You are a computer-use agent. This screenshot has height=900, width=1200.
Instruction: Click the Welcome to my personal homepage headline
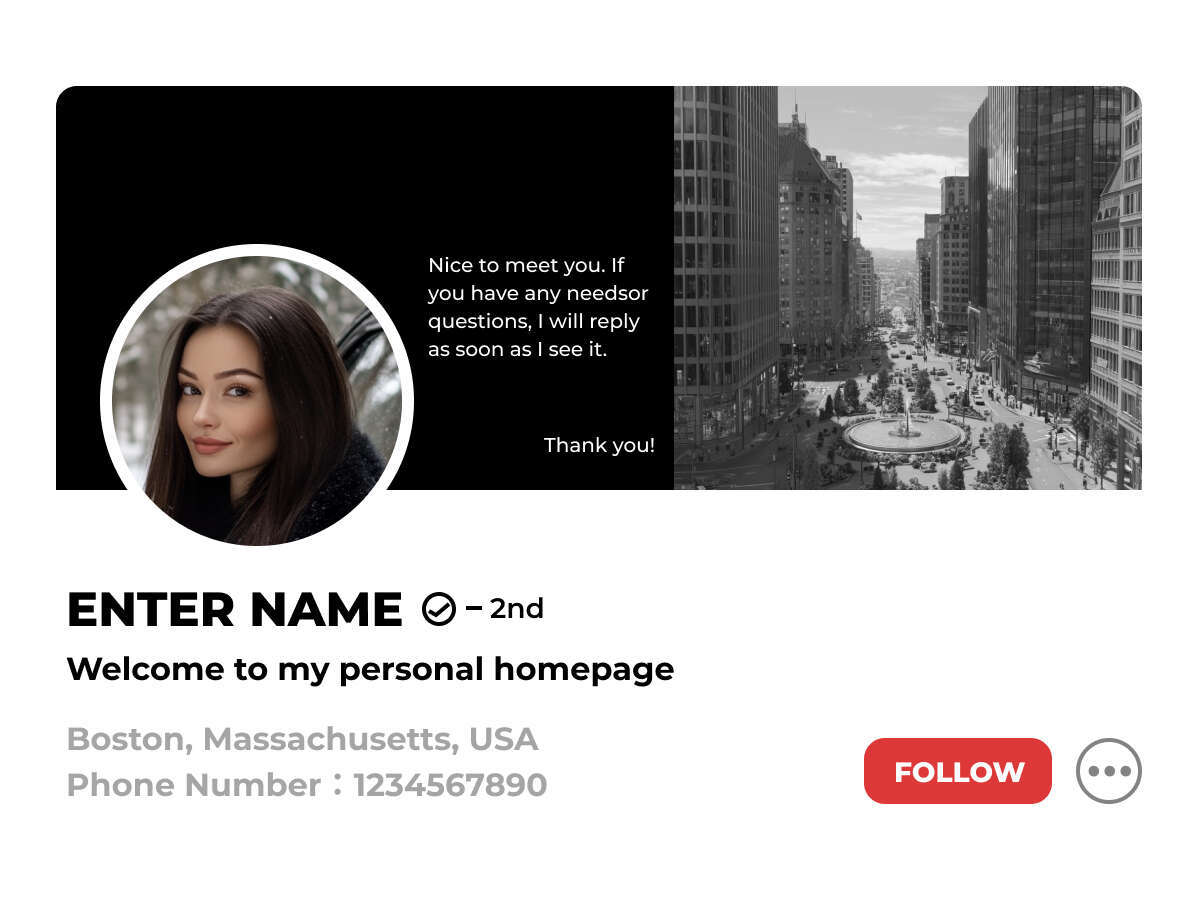click(x=370, y=669)
